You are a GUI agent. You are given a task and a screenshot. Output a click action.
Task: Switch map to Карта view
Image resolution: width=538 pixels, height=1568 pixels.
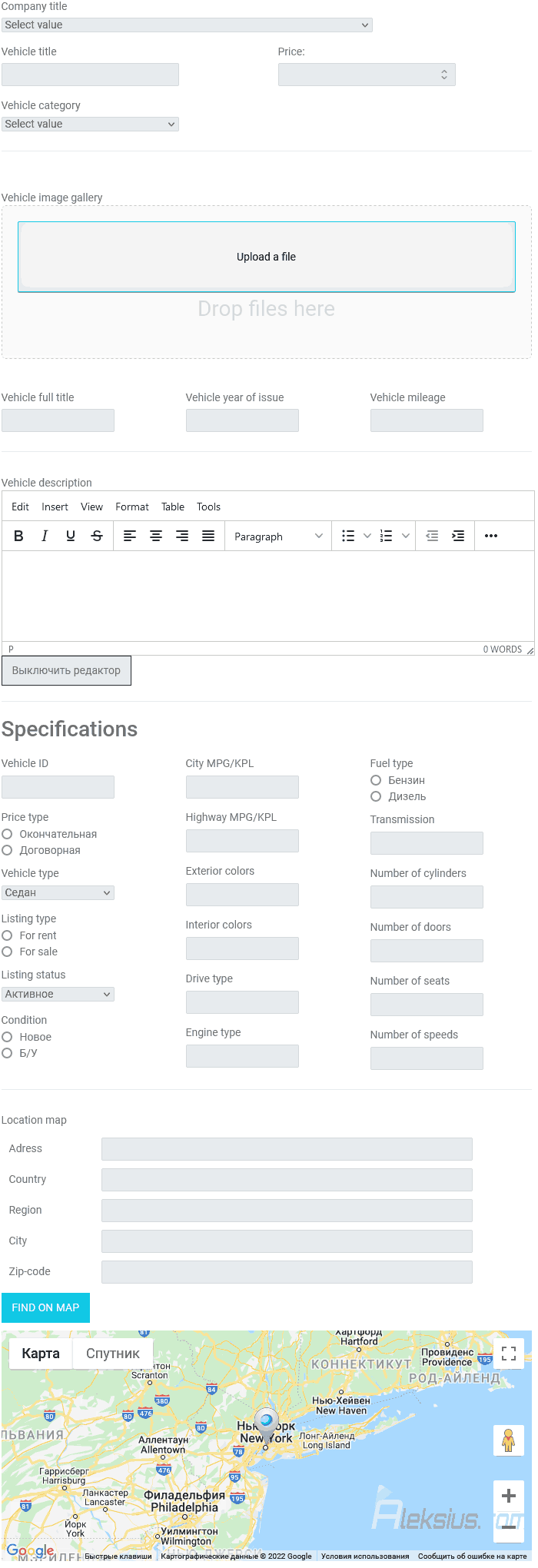41,1354
